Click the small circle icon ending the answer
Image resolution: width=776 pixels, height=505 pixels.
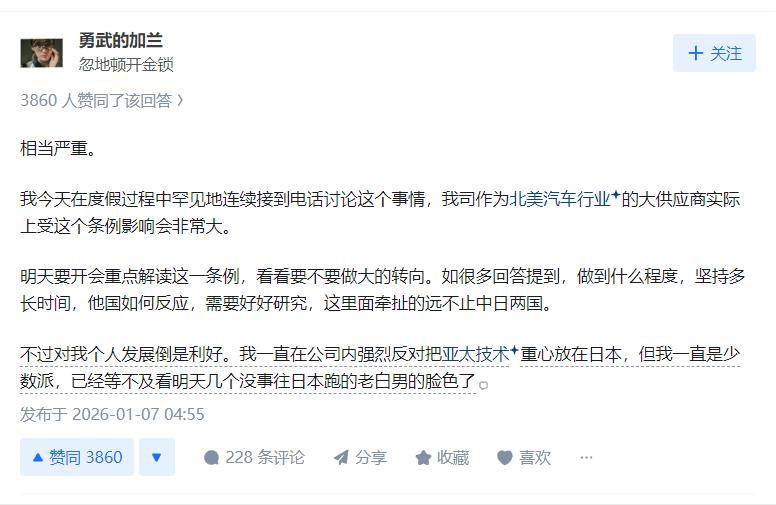coord(484,384)
